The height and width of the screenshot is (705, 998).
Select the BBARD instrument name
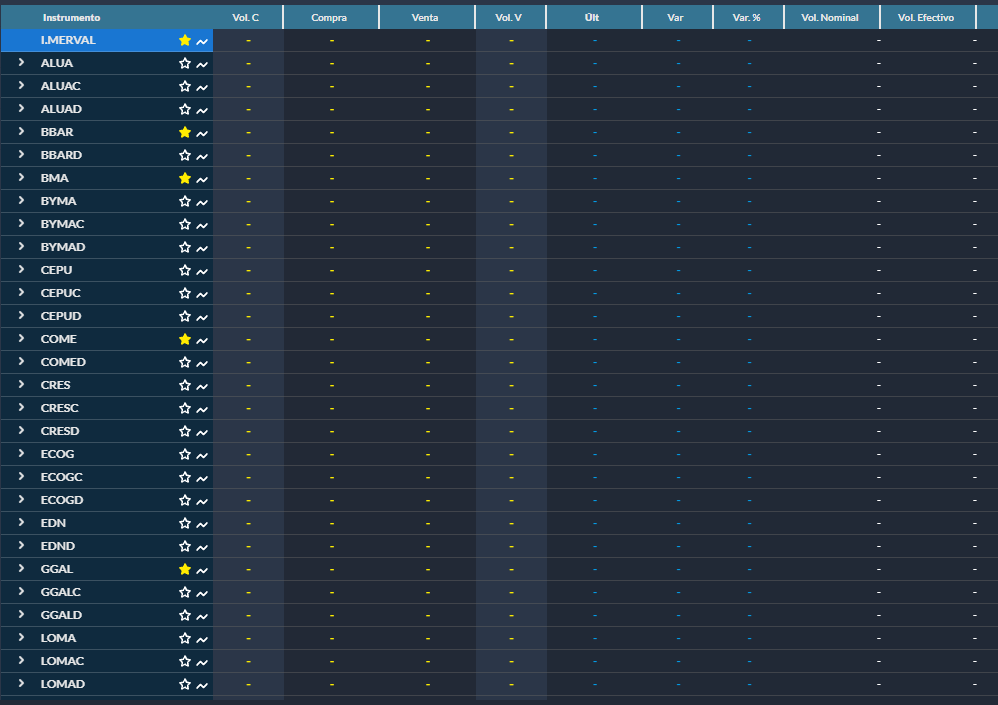tap(61, 155)
